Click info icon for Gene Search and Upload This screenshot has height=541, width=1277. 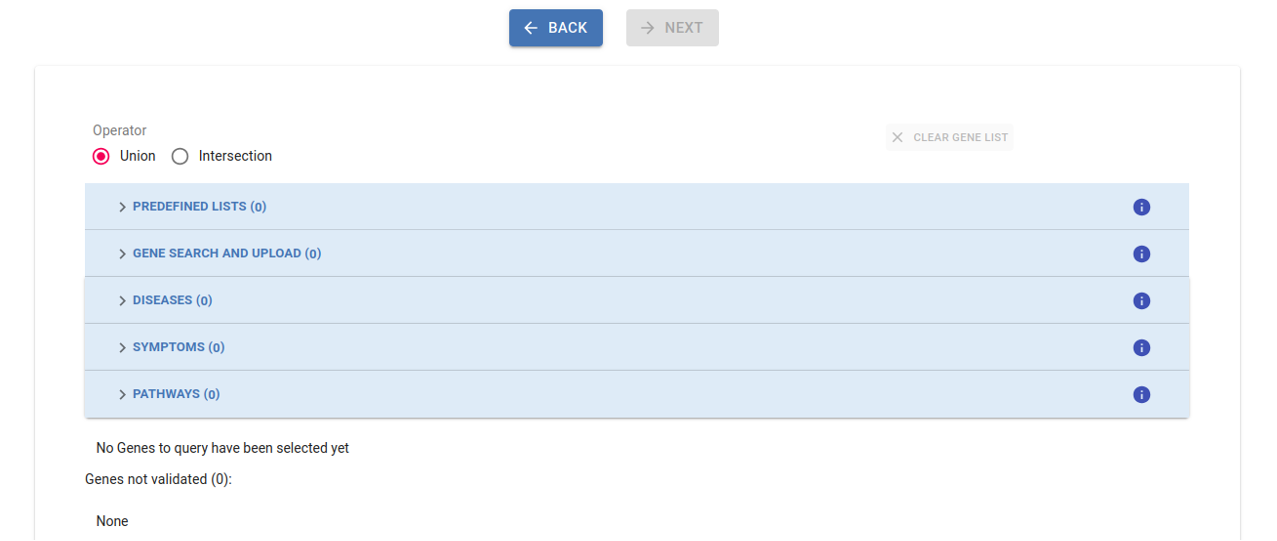[x=1141, y=254]
